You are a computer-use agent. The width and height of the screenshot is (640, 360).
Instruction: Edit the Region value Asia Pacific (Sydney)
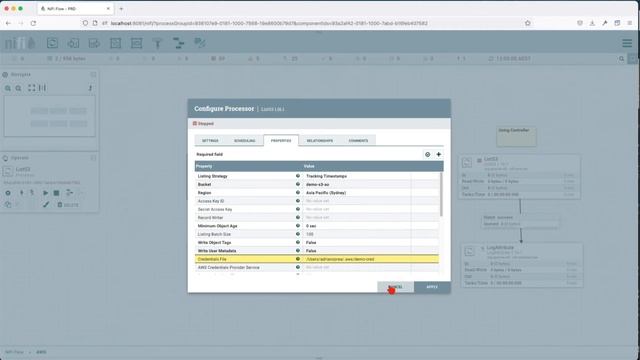pos(356,193)
